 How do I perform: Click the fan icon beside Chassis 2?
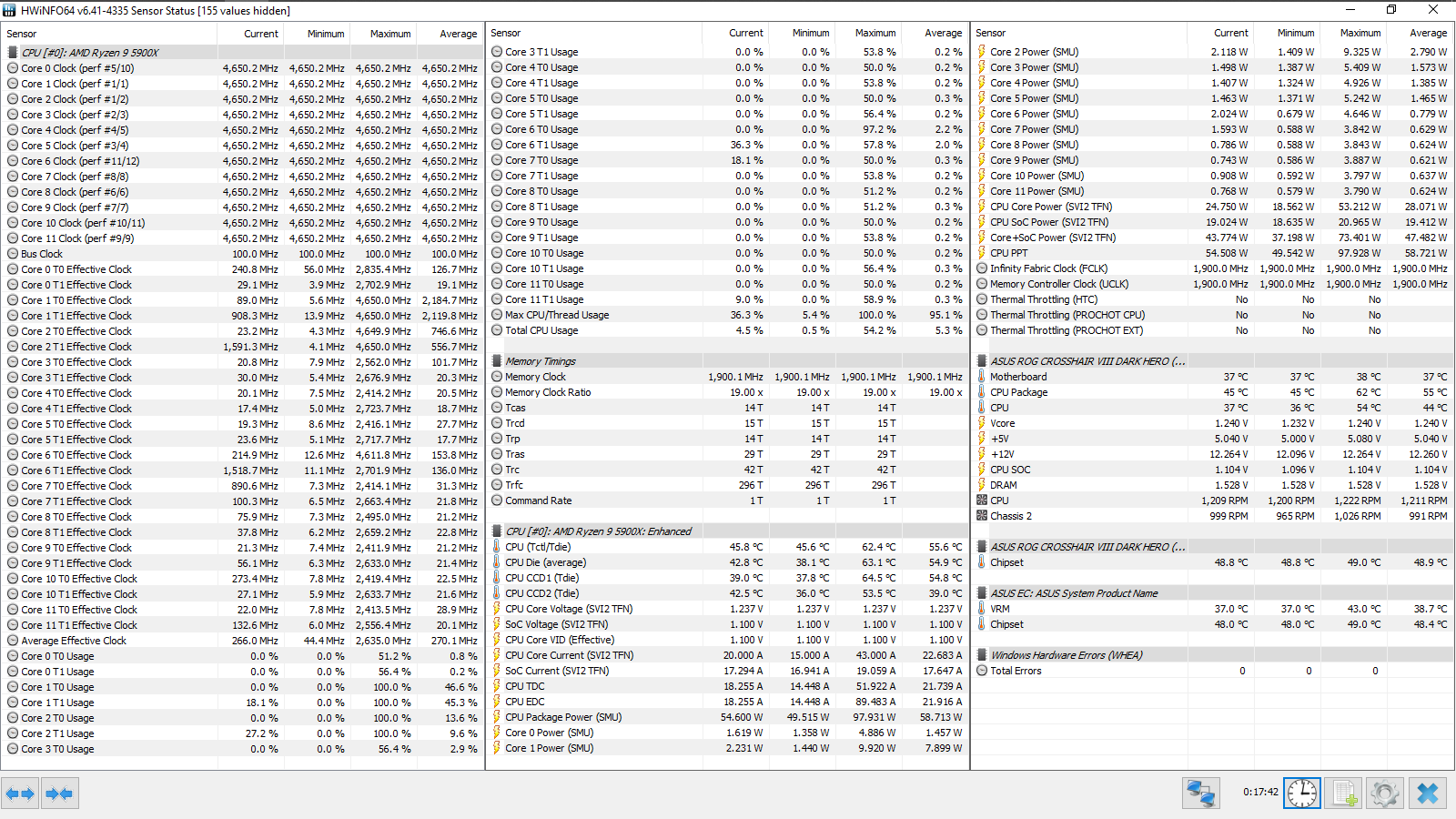tap(982, 516)
